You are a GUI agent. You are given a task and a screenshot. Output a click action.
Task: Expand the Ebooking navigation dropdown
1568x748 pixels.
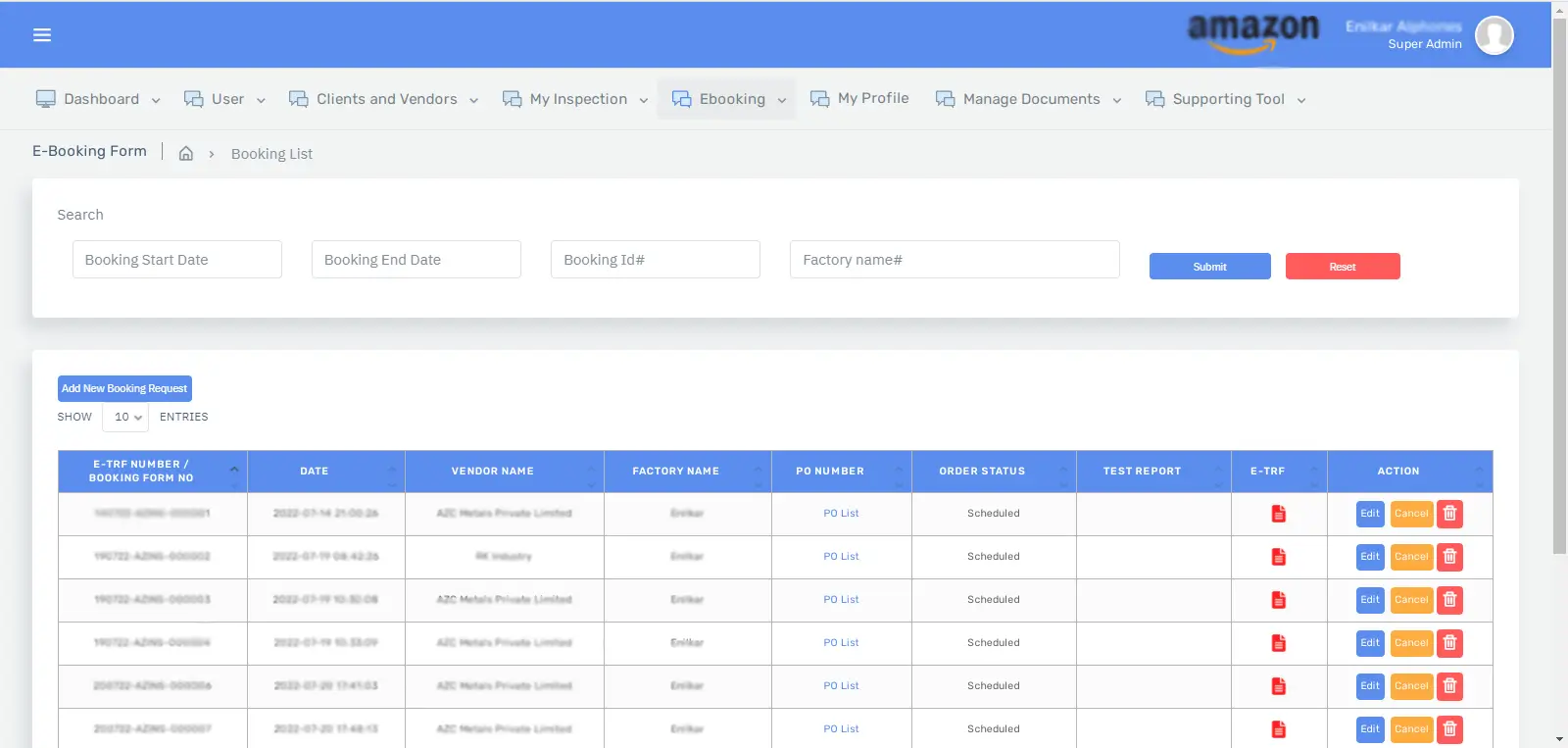pos(728,100)
